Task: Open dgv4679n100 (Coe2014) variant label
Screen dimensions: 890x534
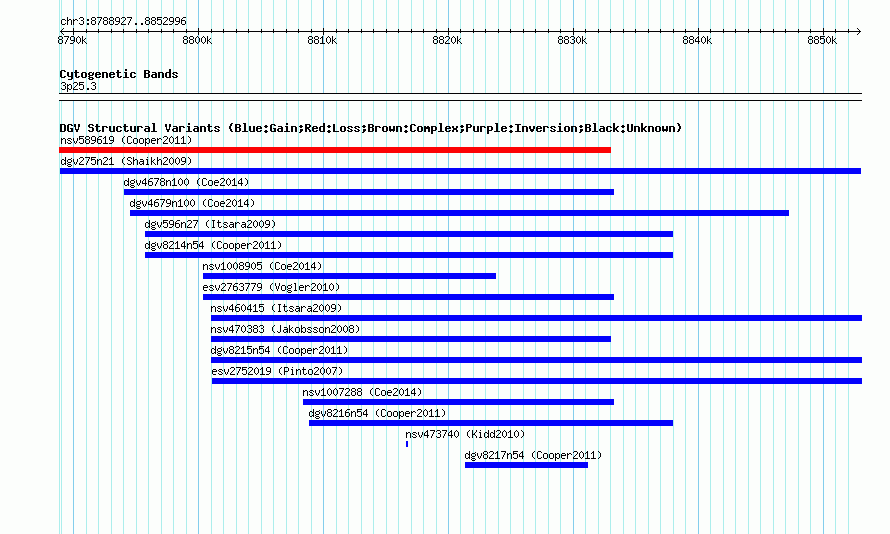Action: (x=192, y=203)
